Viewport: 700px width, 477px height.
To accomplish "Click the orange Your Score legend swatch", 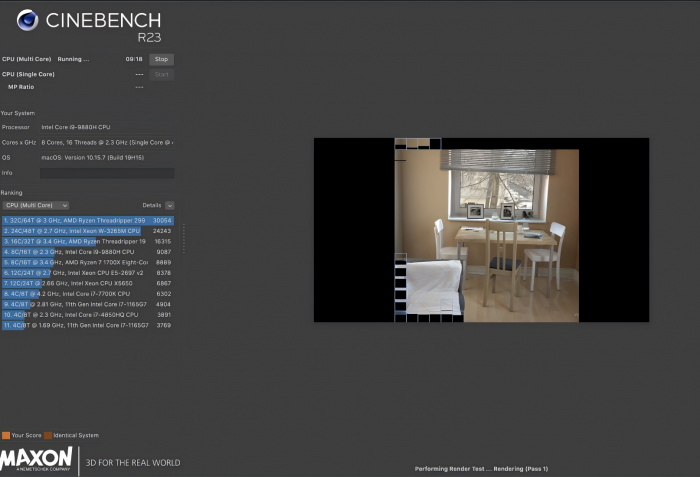I will tap(5, 435).
